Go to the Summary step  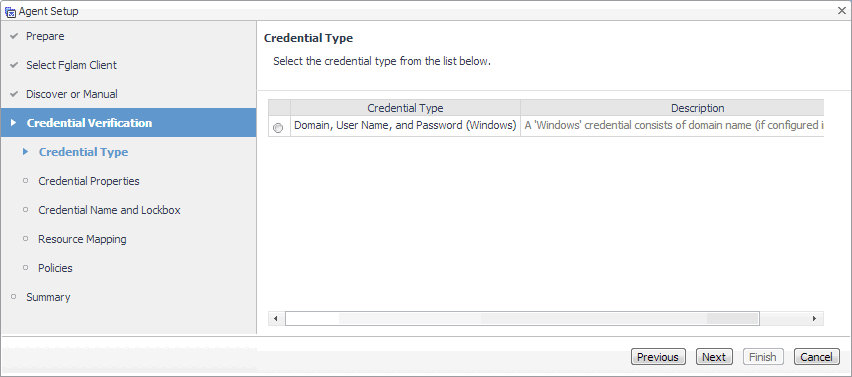click(x=48, y=297)
